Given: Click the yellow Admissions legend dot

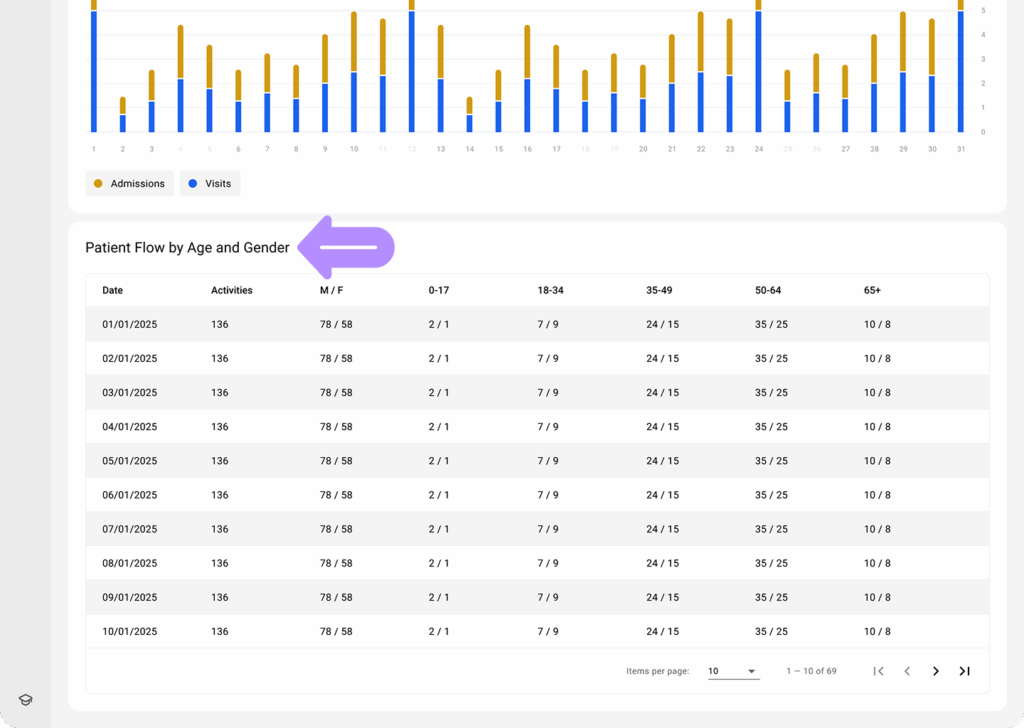Looking at the screenshot, I should (97, 183).
